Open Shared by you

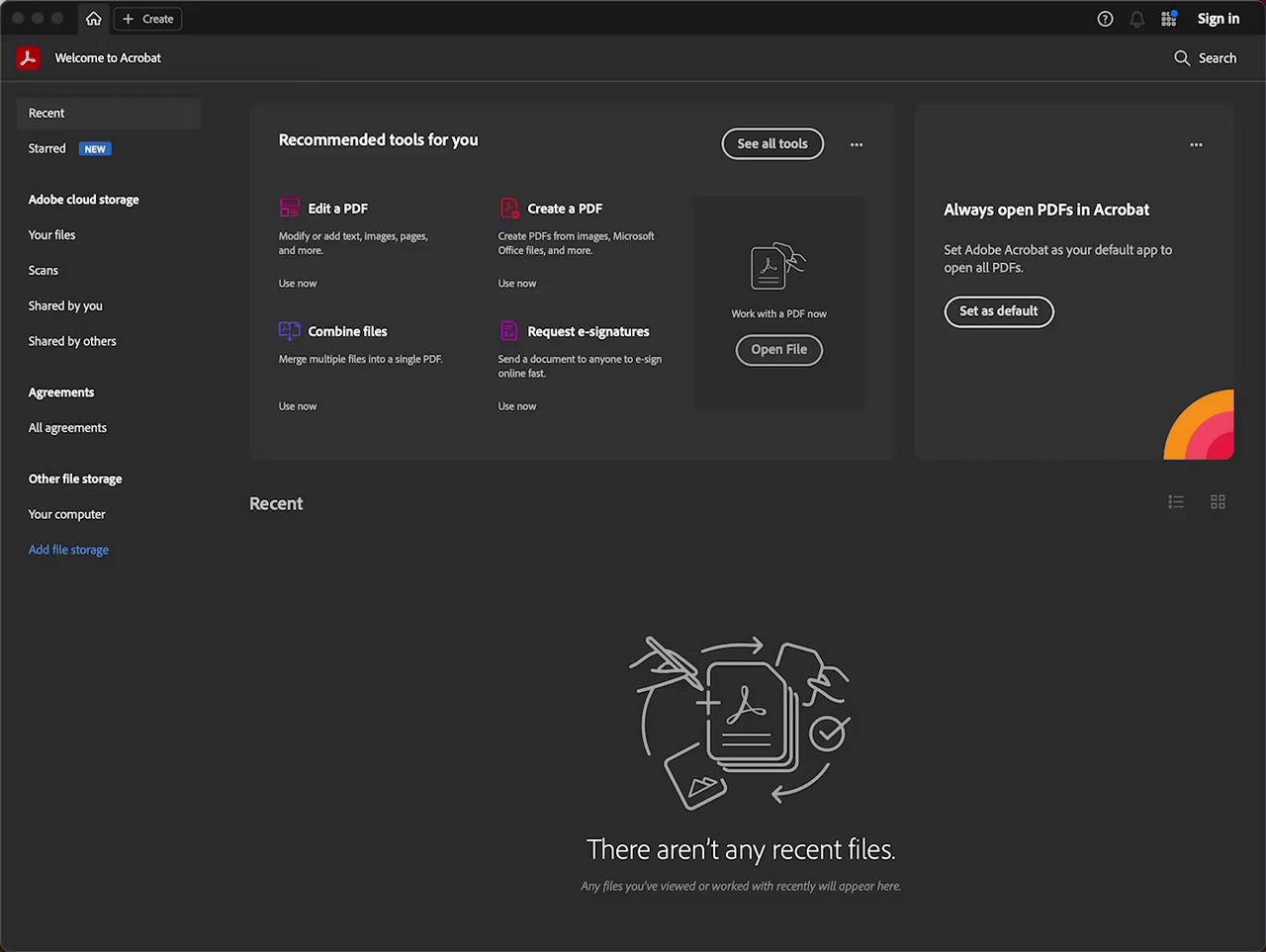[65, 306]
